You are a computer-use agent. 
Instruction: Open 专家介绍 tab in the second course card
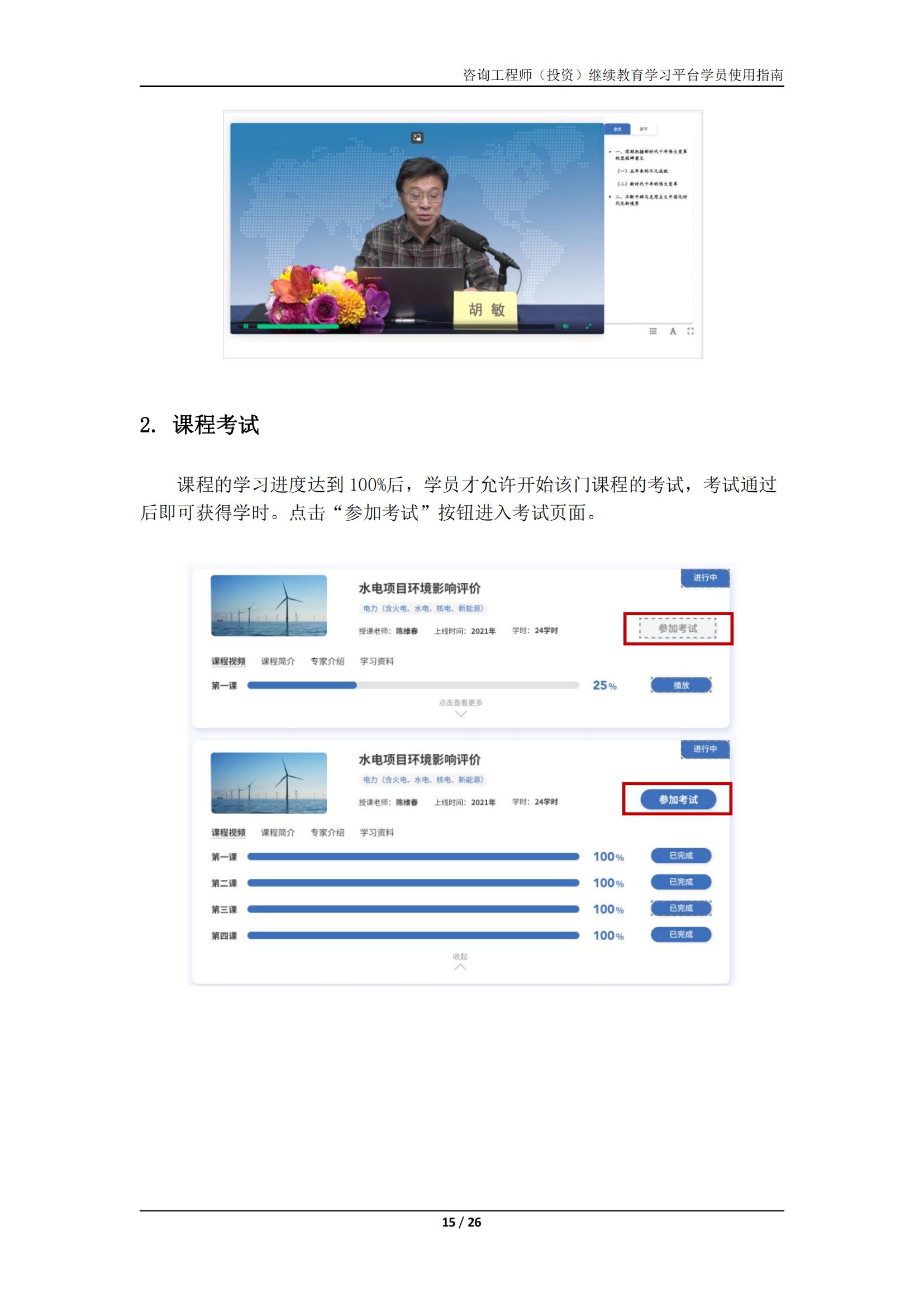[x=327, y=832]
